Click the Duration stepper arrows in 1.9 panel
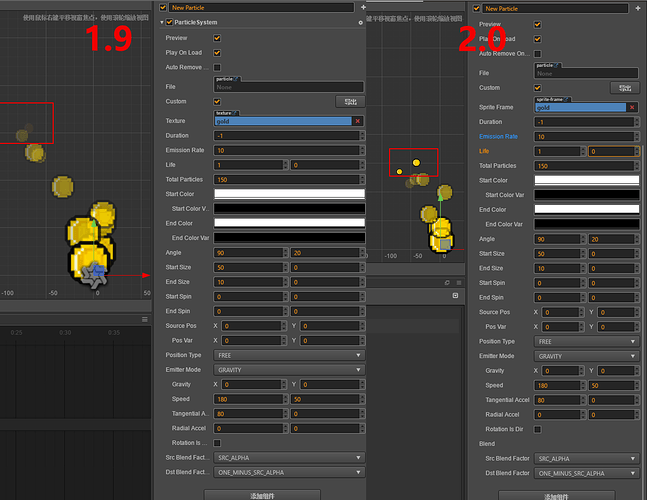The image size is (647, 500). click(362, 136)
